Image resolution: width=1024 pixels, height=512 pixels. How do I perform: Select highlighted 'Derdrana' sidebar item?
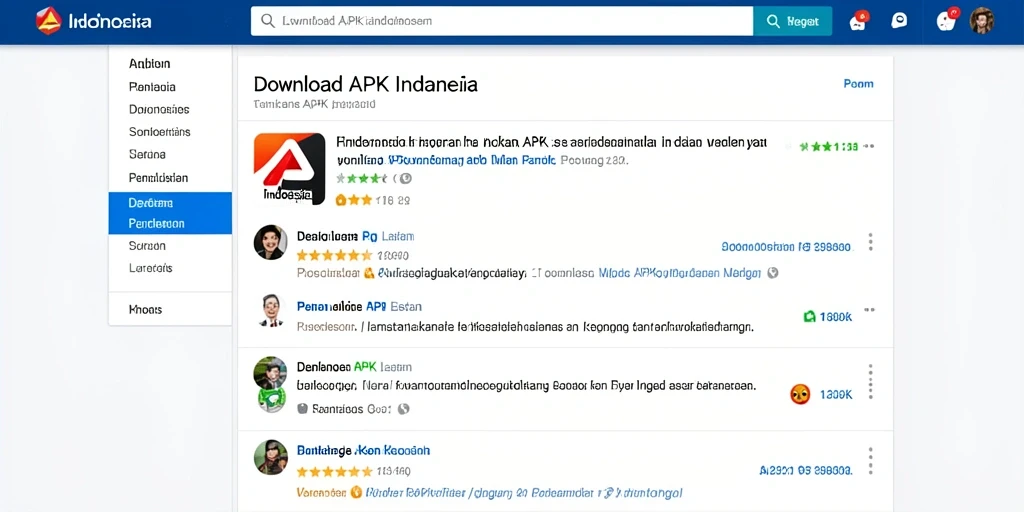tap(170, 202)
